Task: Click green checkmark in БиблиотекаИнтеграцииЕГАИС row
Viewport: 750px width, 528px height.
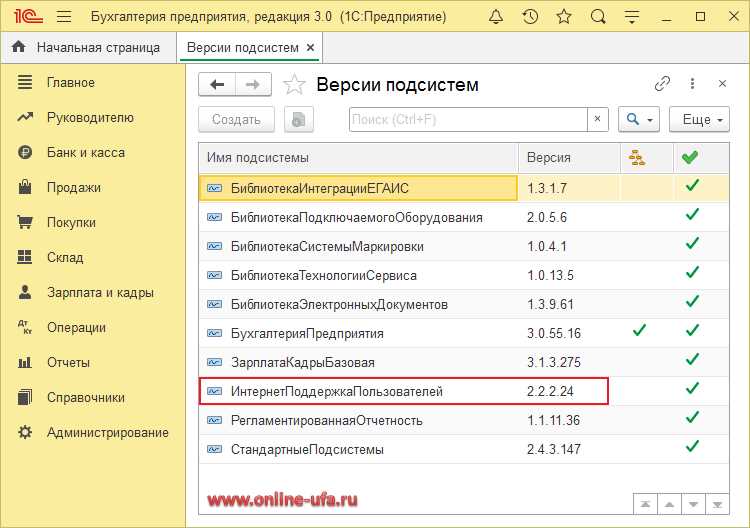Action: tap(692, 185)
